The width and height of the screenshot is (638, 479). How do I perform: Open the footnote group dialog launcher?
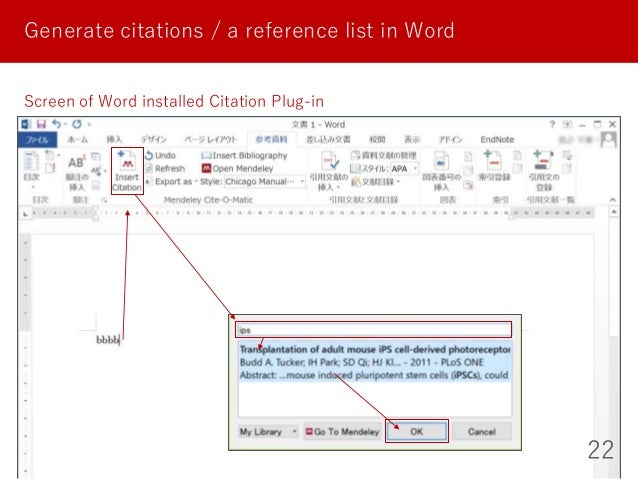(105, 200)
